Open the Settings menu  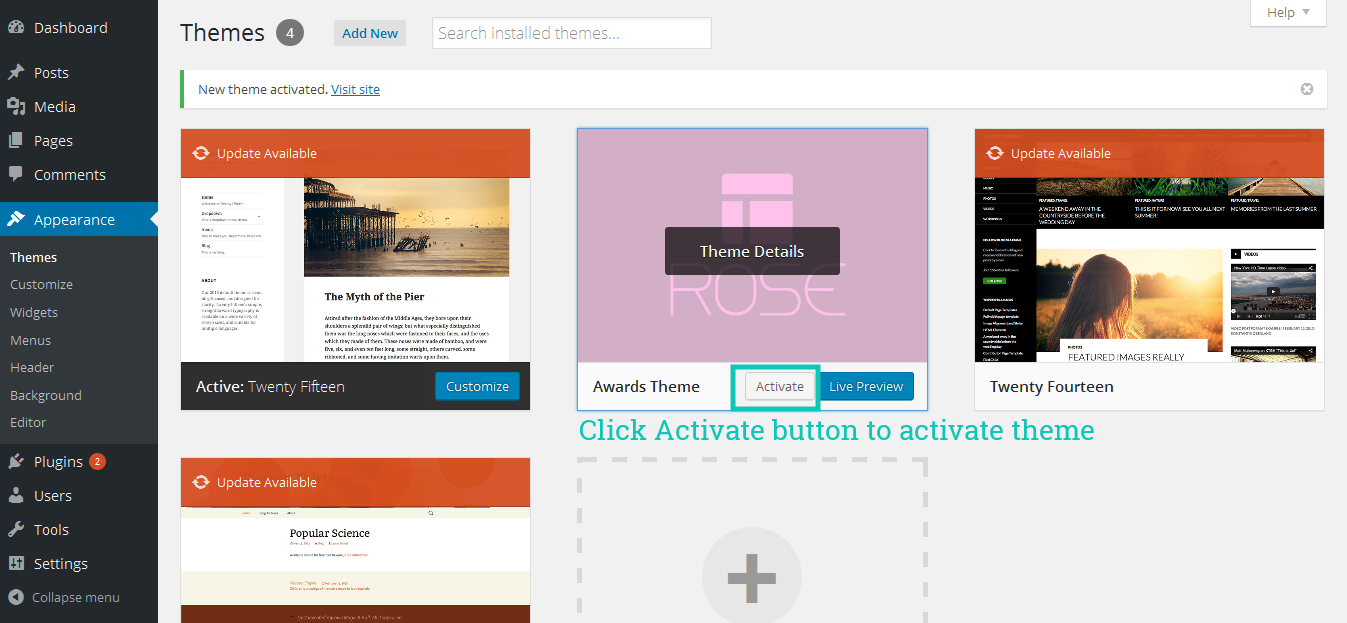tap(61, 563)
